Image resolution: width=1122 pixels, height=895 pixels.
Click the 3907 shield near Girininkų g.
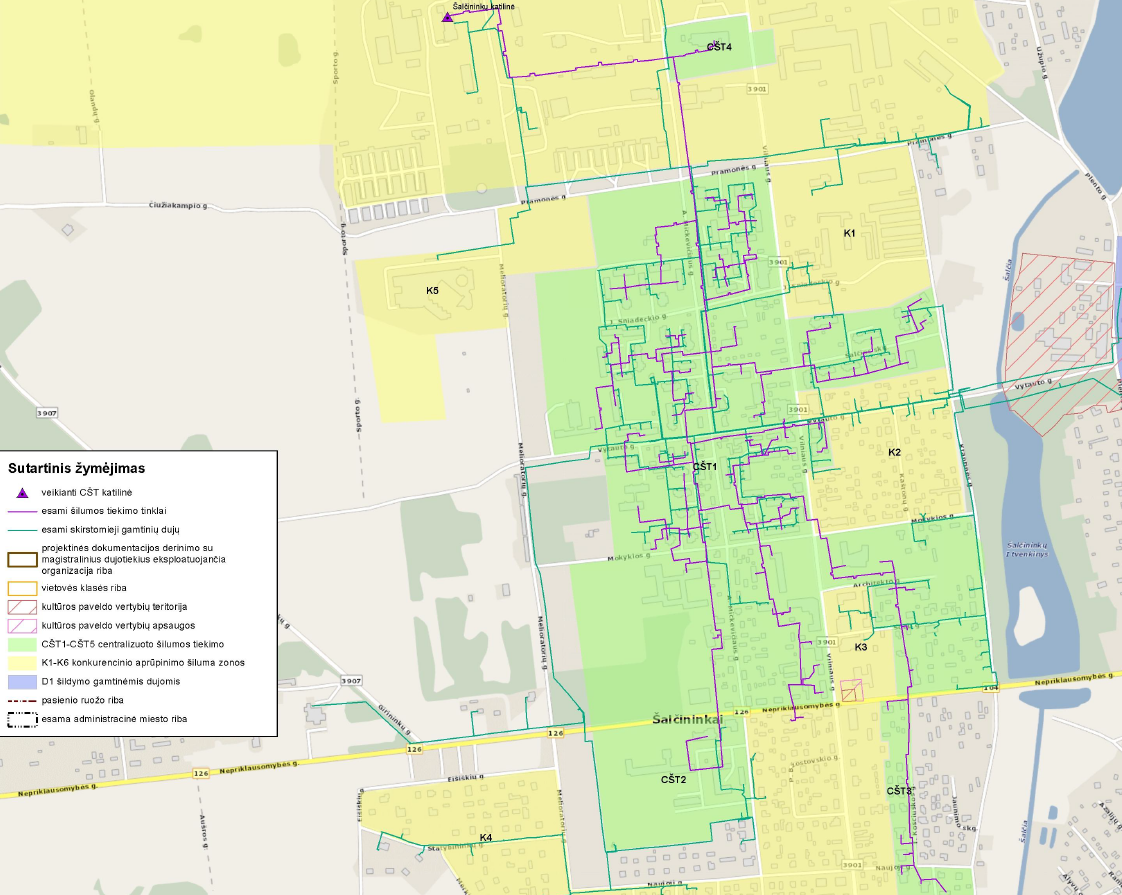point(351,680)
